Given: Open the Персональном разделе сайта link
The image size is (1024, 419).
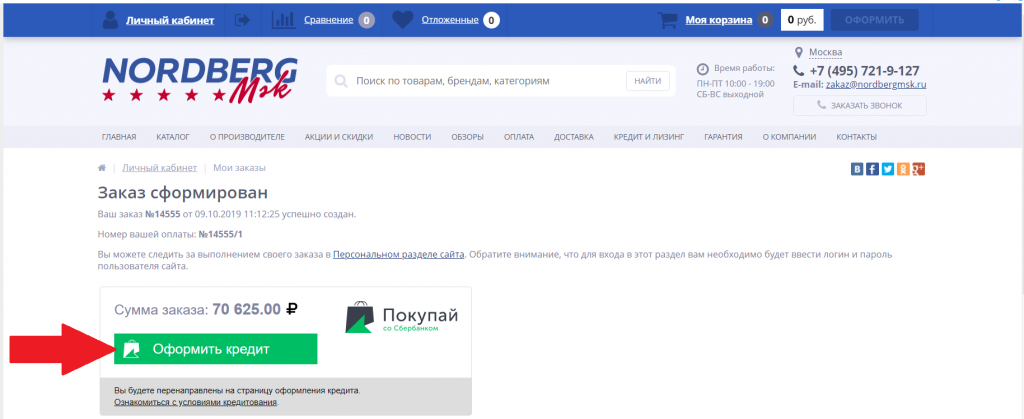Looking at the screenshot, I should coord(398,254).
